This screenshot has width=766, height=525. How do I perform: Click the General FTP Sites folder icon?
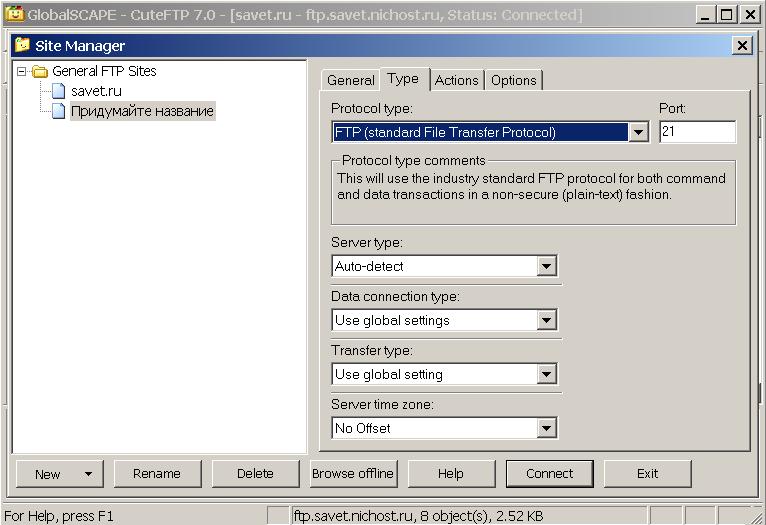pyautogui.click(x=40, y=72)
